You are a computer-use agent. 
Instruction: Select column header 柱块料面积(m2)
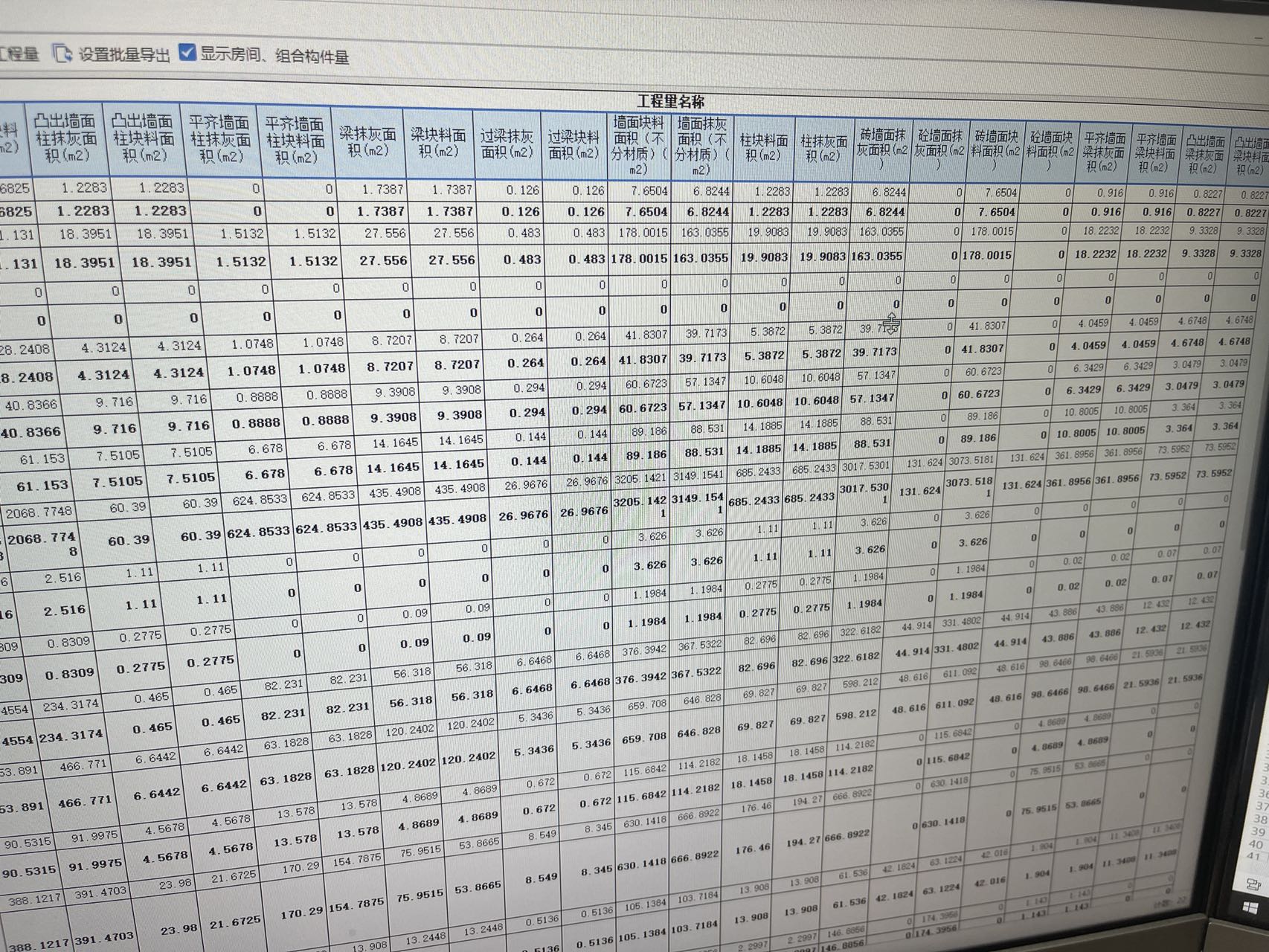click(x=763, y=147)
